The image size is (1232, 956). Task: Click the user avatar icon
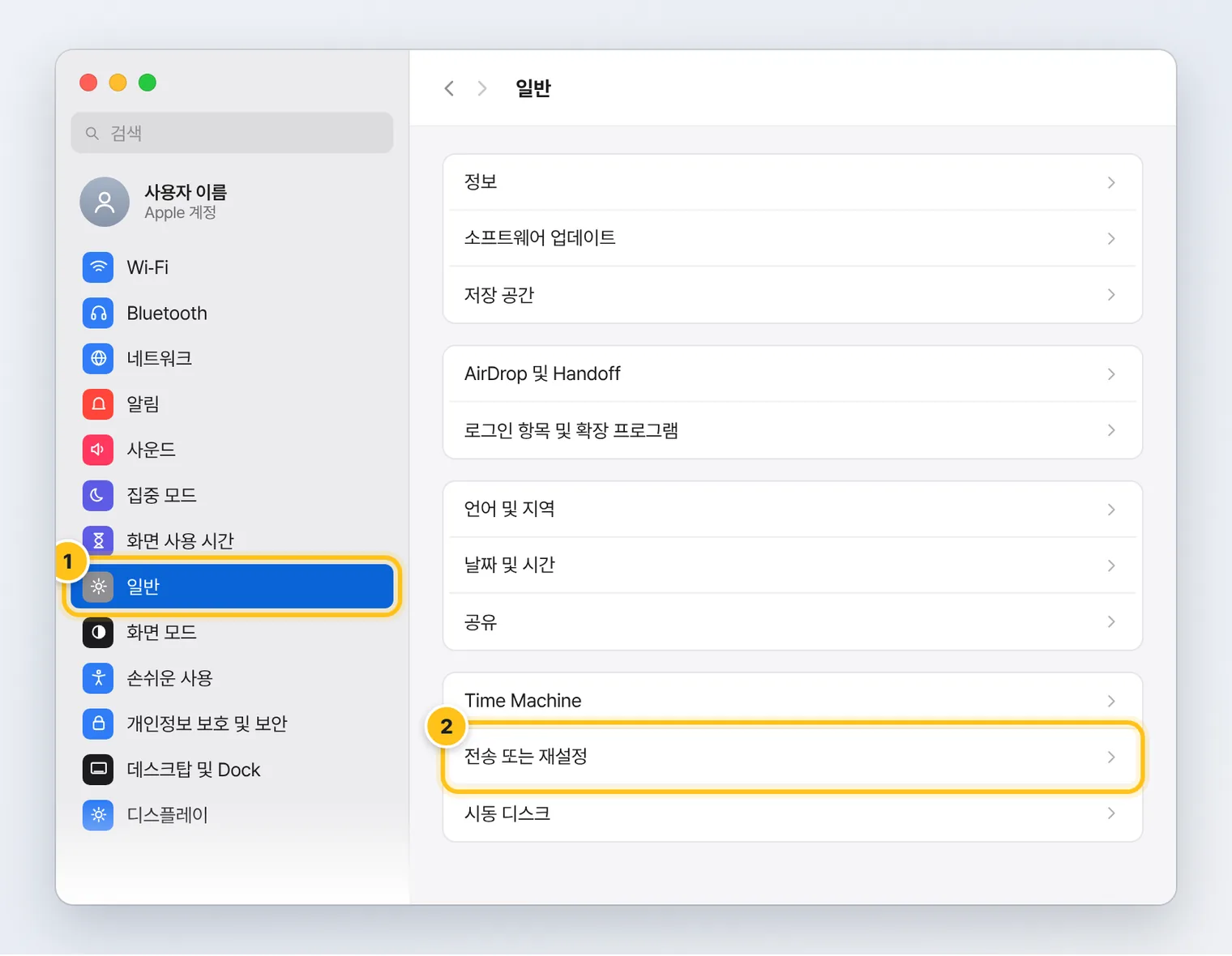pyautogui.click(x=105, y=202)
